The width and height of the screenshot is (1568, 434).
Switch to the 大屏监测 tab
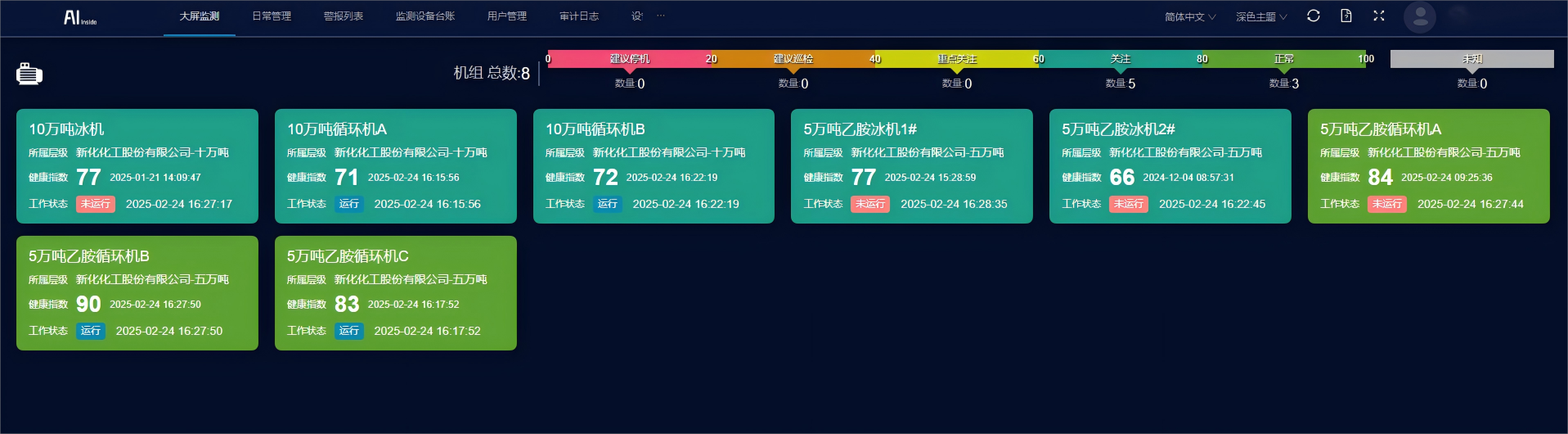(200, 16)
